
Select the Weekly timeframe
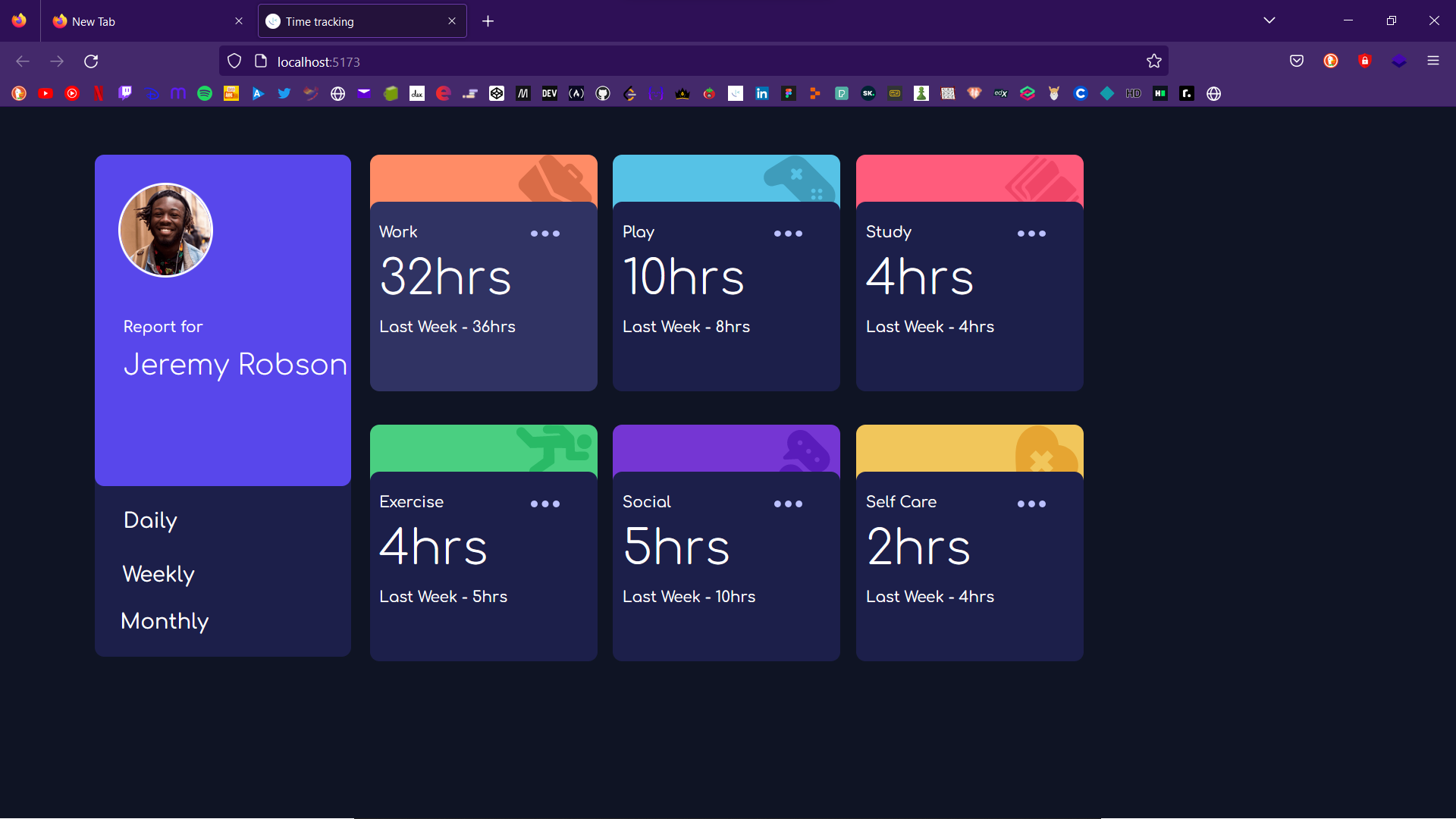[158, 574]
